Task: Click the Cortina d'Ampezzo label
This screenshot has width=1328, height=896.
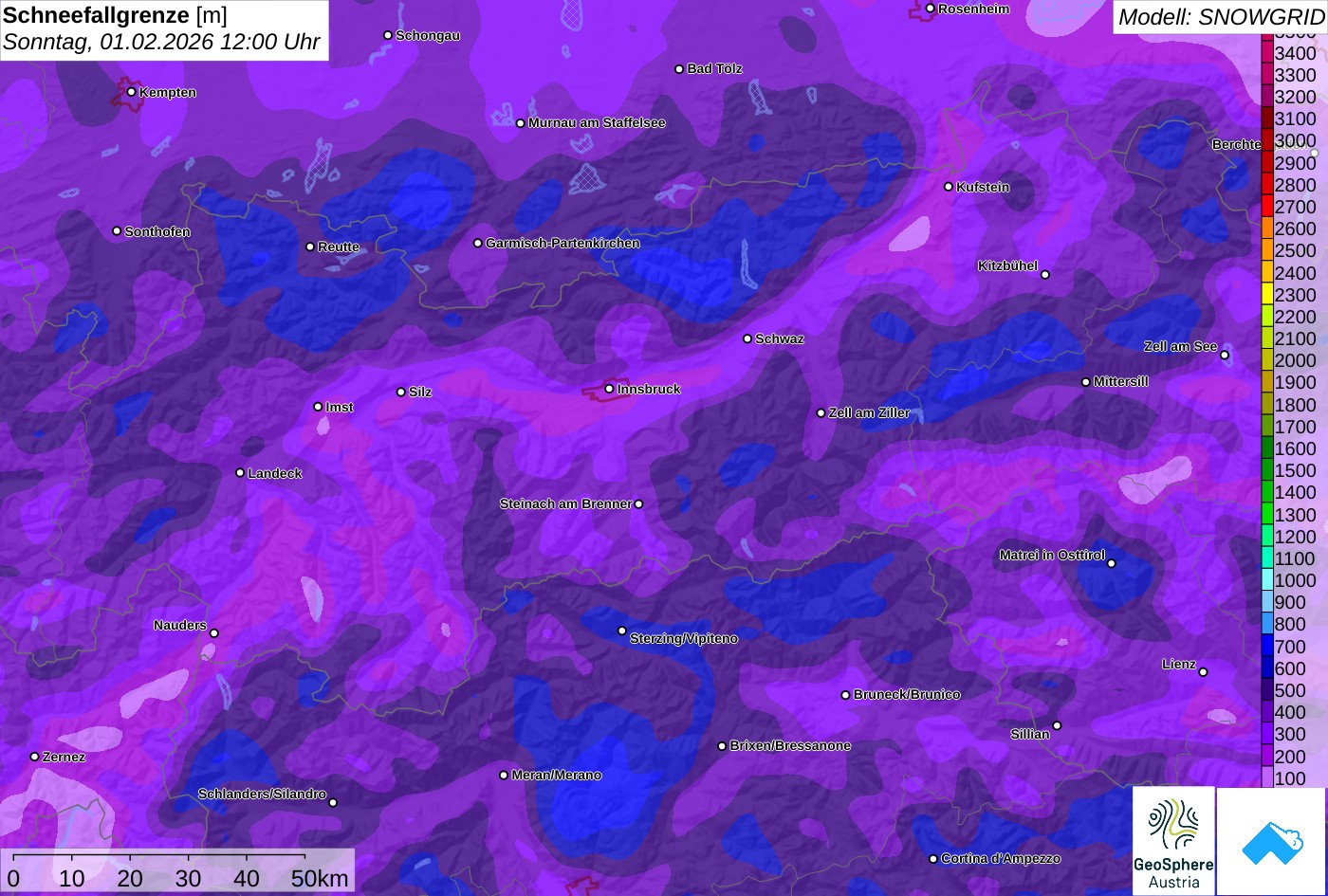Action: click(1001, 859)
